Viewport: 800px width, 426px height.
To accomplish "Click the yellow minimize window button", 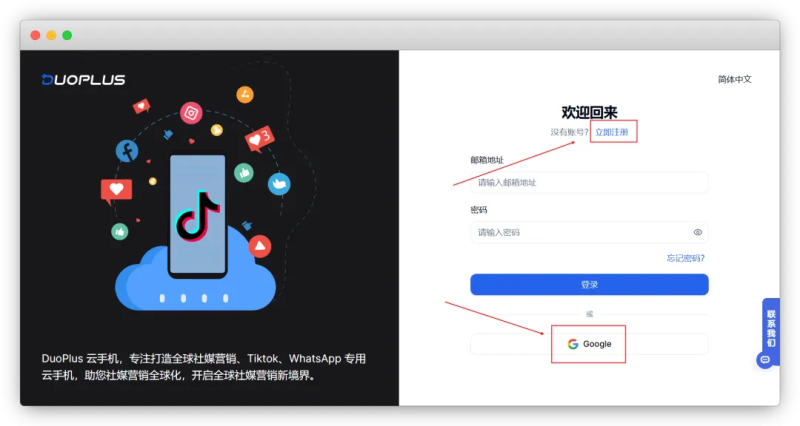I will tap(51, 35).
